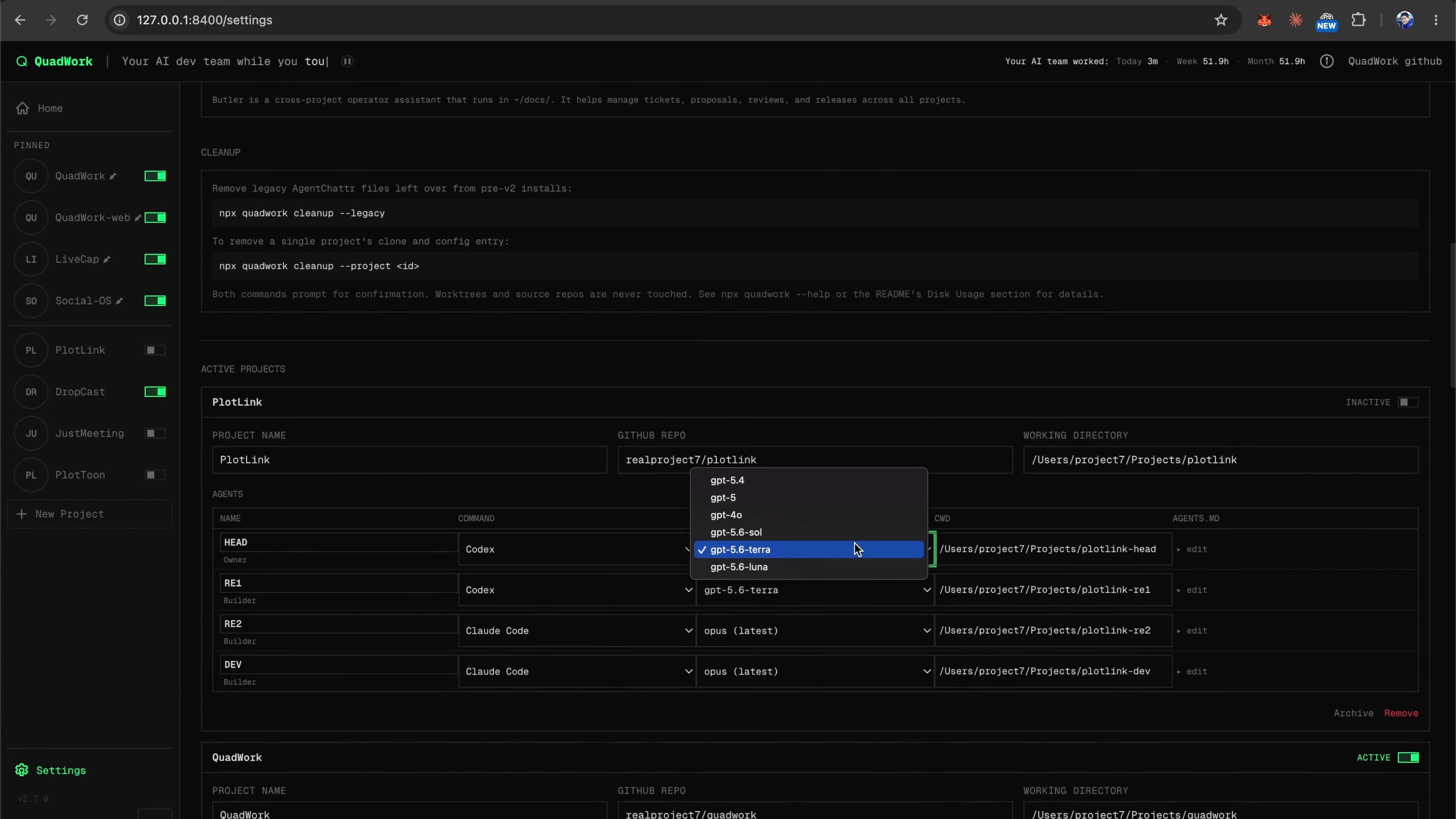Enable the PlotToon sidebar switch

click(155, 475)
